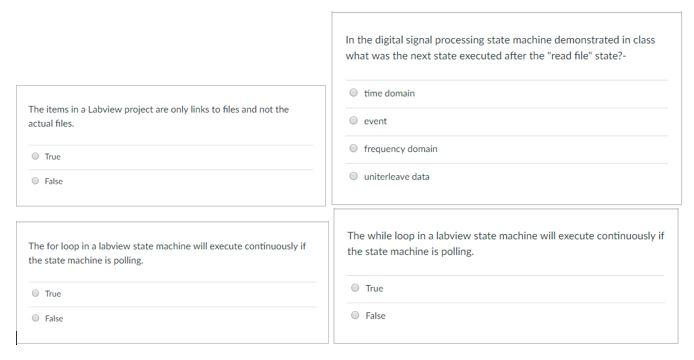The width and height of the screenshot is (694, 360).
Task: Select False for the for loop question
Action: click(x=35, y=318)
